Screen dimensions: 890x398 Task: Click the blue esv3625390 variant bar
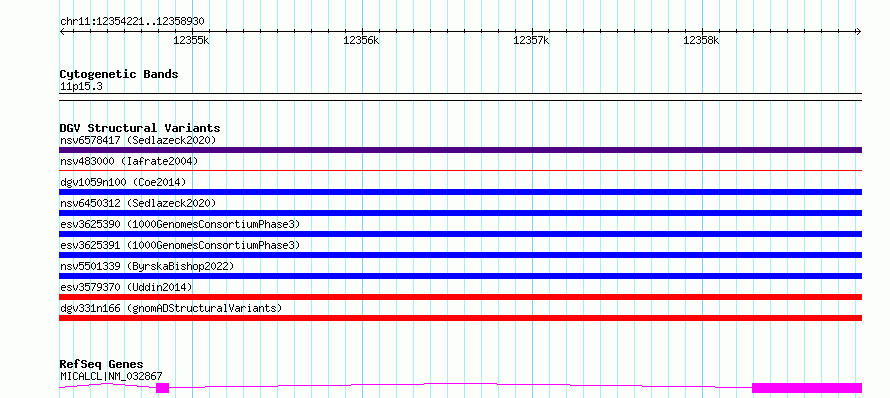[x=460, y=234]
